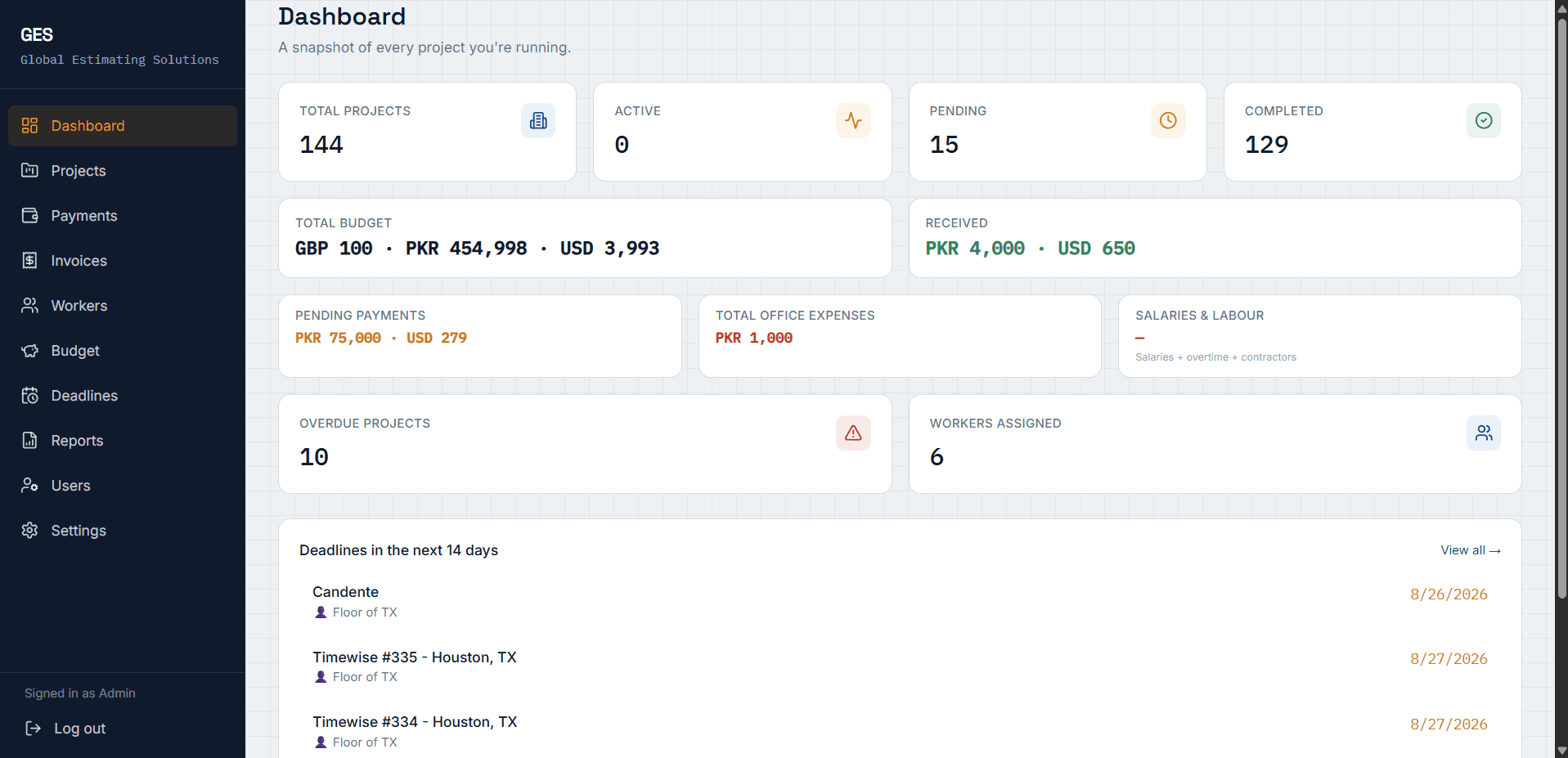Click the Completed count 129
This screenshot has width=1568, height=758.
(x=1266, y=145)
